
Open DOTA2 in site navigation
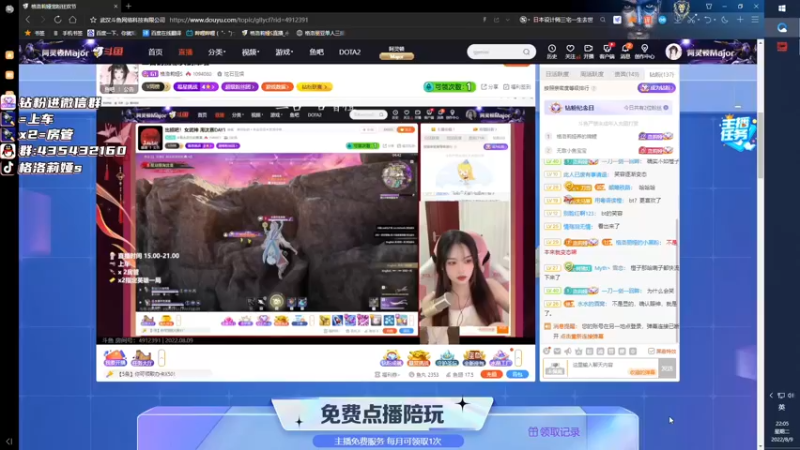(349, 52)
